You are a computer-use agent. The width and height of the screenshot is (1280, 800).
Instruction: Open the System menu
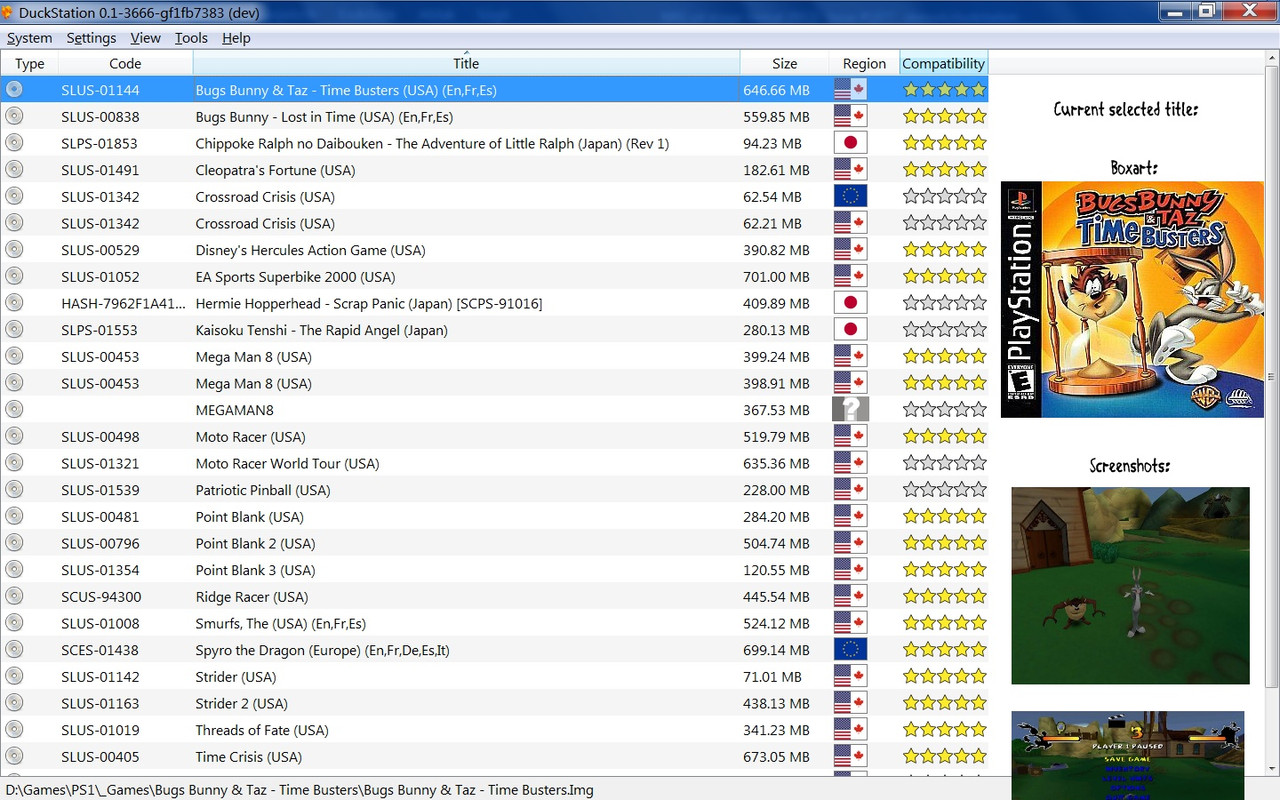(x=29, y=38)
